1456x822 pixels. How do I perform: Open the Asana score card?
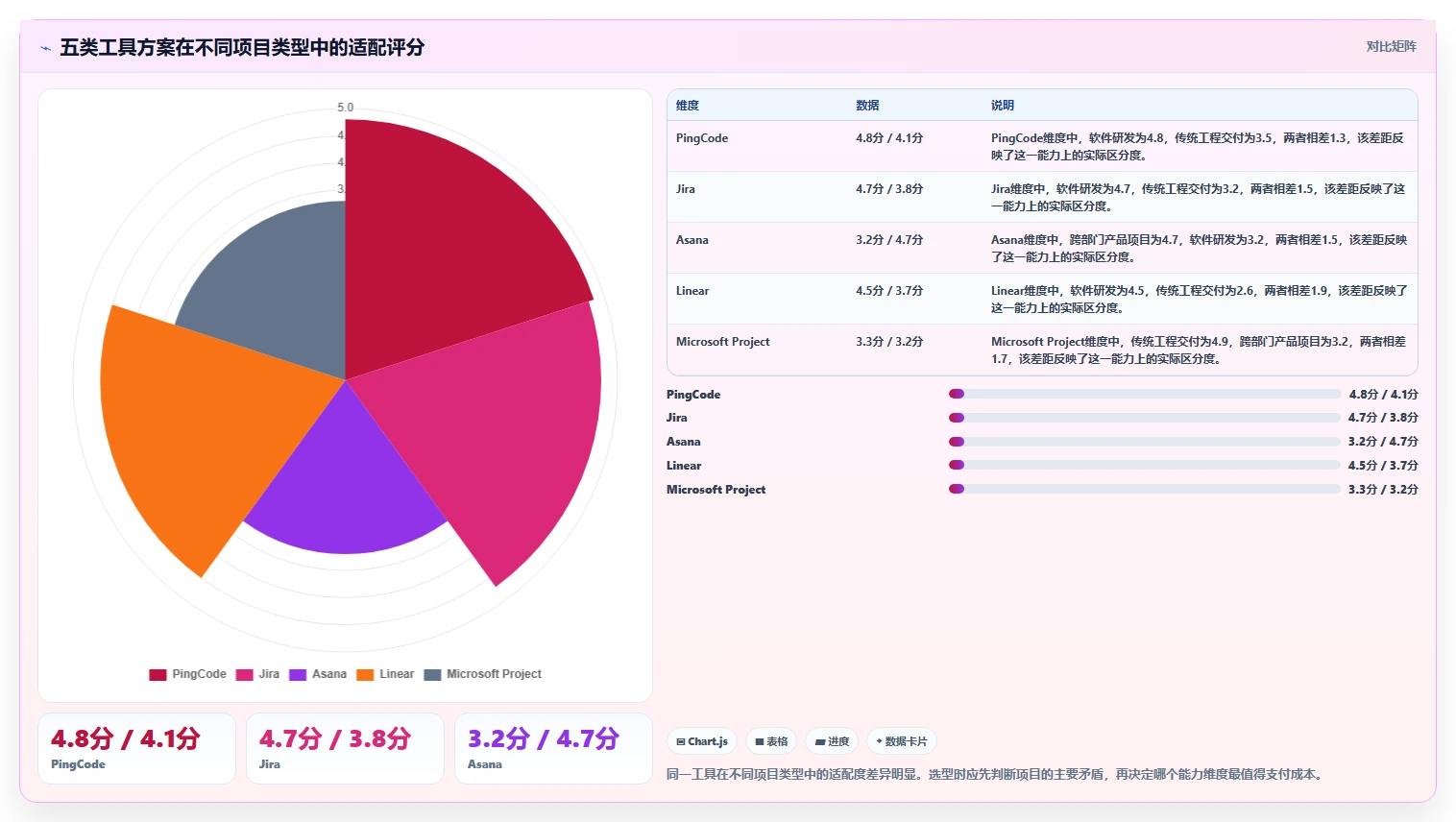(553, 748)
